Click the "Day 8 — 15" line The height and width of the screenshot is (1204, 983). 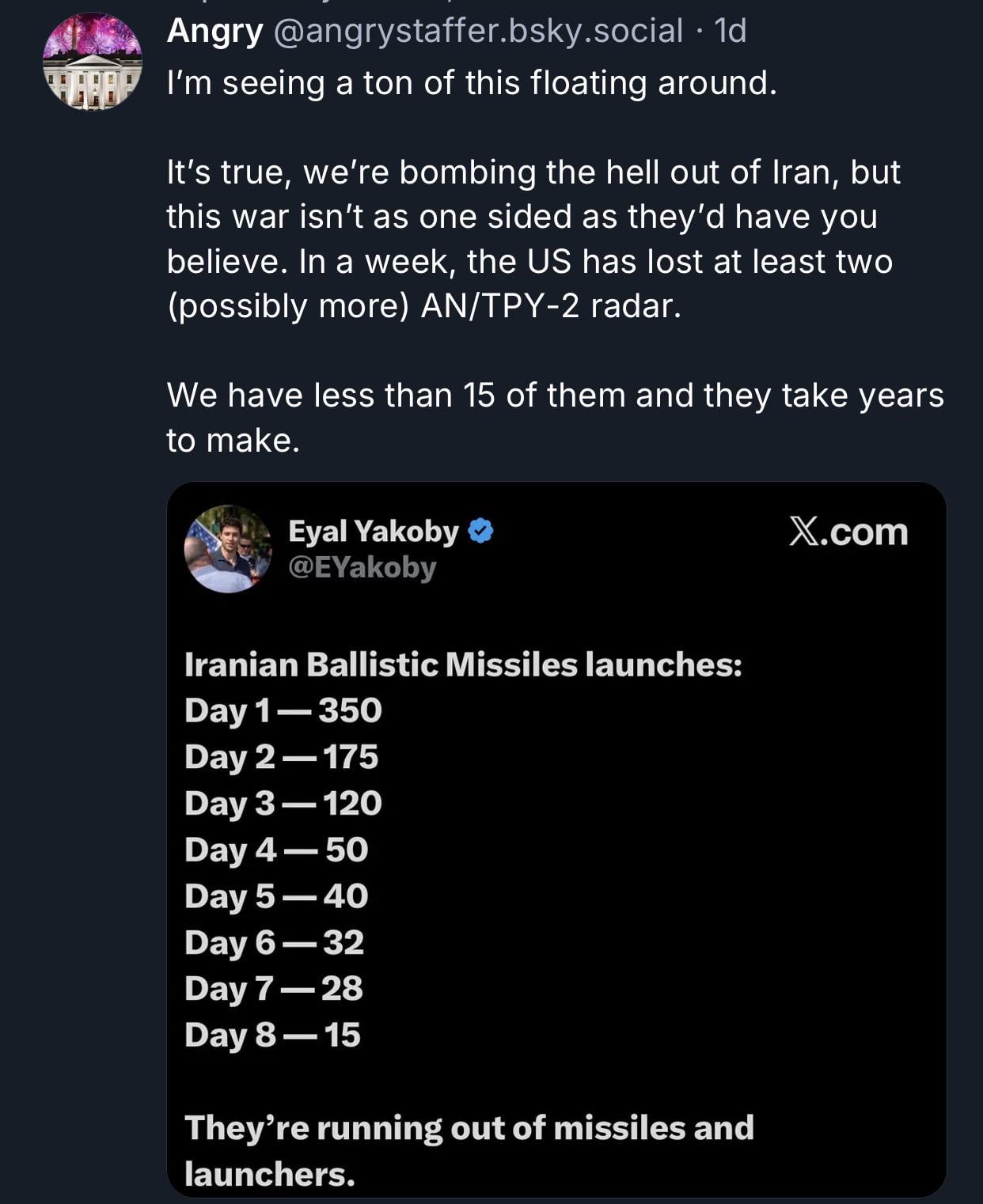tap(272, 1035)
